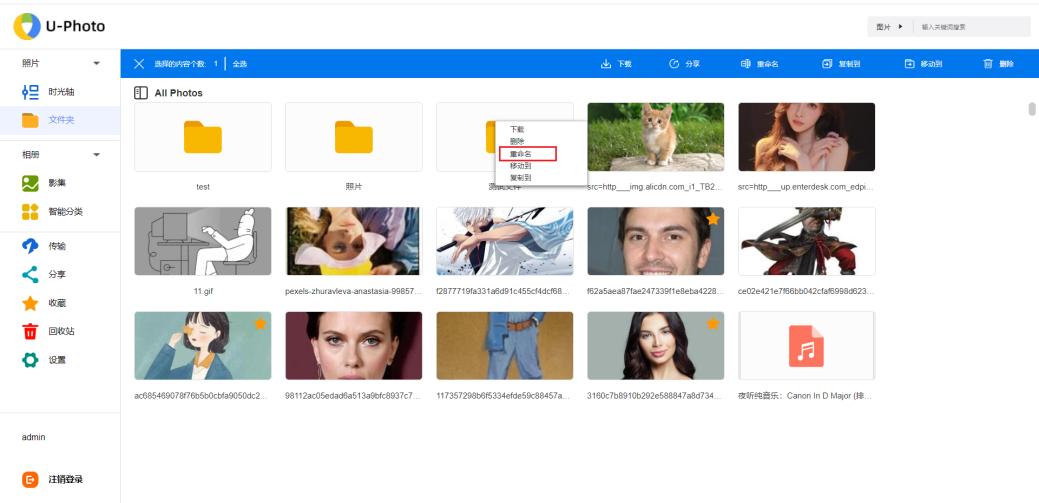Open the 回收站 recycle bin

[x=60, y=331]
